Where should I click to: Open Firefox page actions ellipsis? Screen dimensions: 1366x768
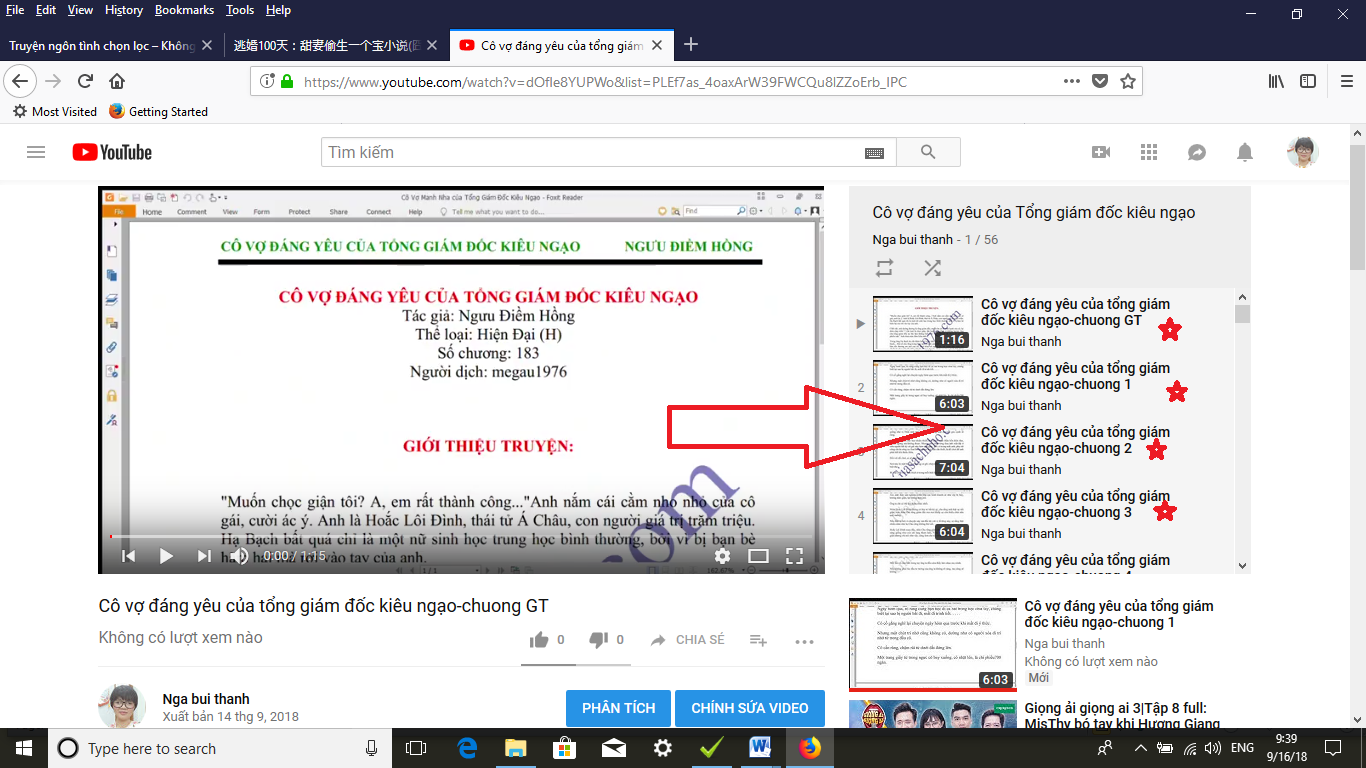tap(1071, 82)
